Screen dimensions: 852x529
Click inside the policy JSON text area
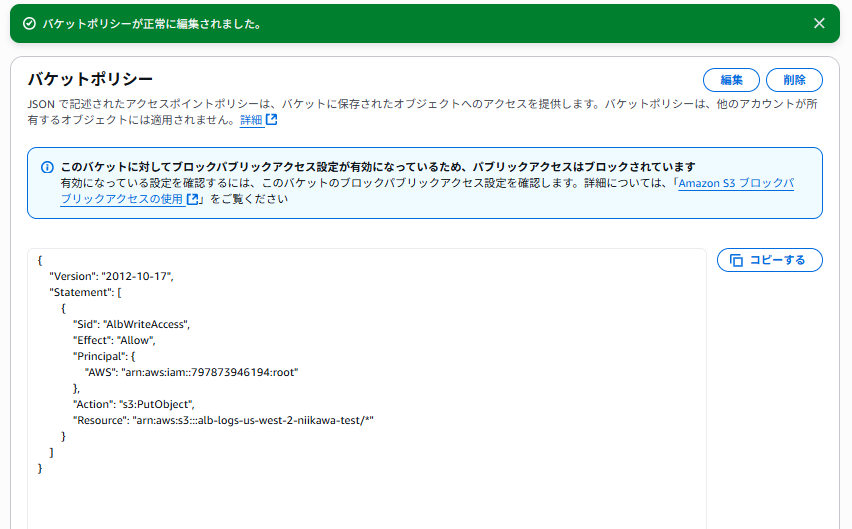[x=367, y=389]
